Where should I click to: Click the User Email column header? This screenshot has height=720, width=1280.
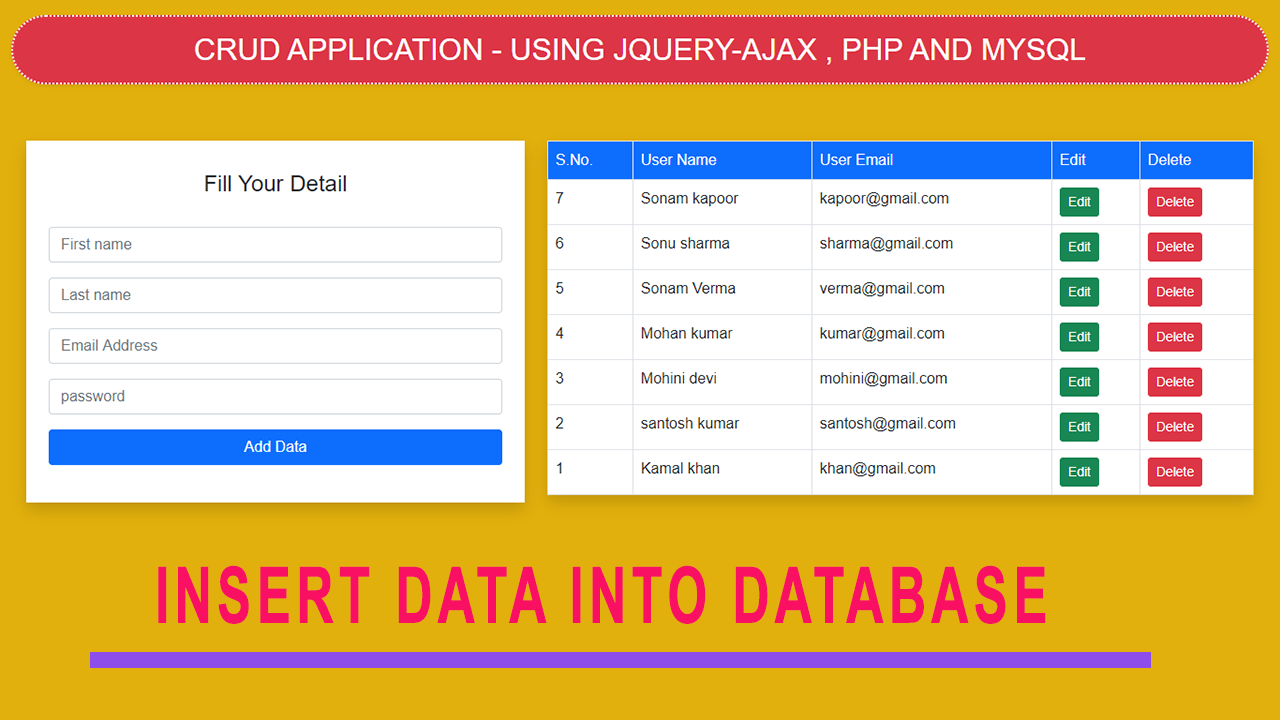click(932, 160)
